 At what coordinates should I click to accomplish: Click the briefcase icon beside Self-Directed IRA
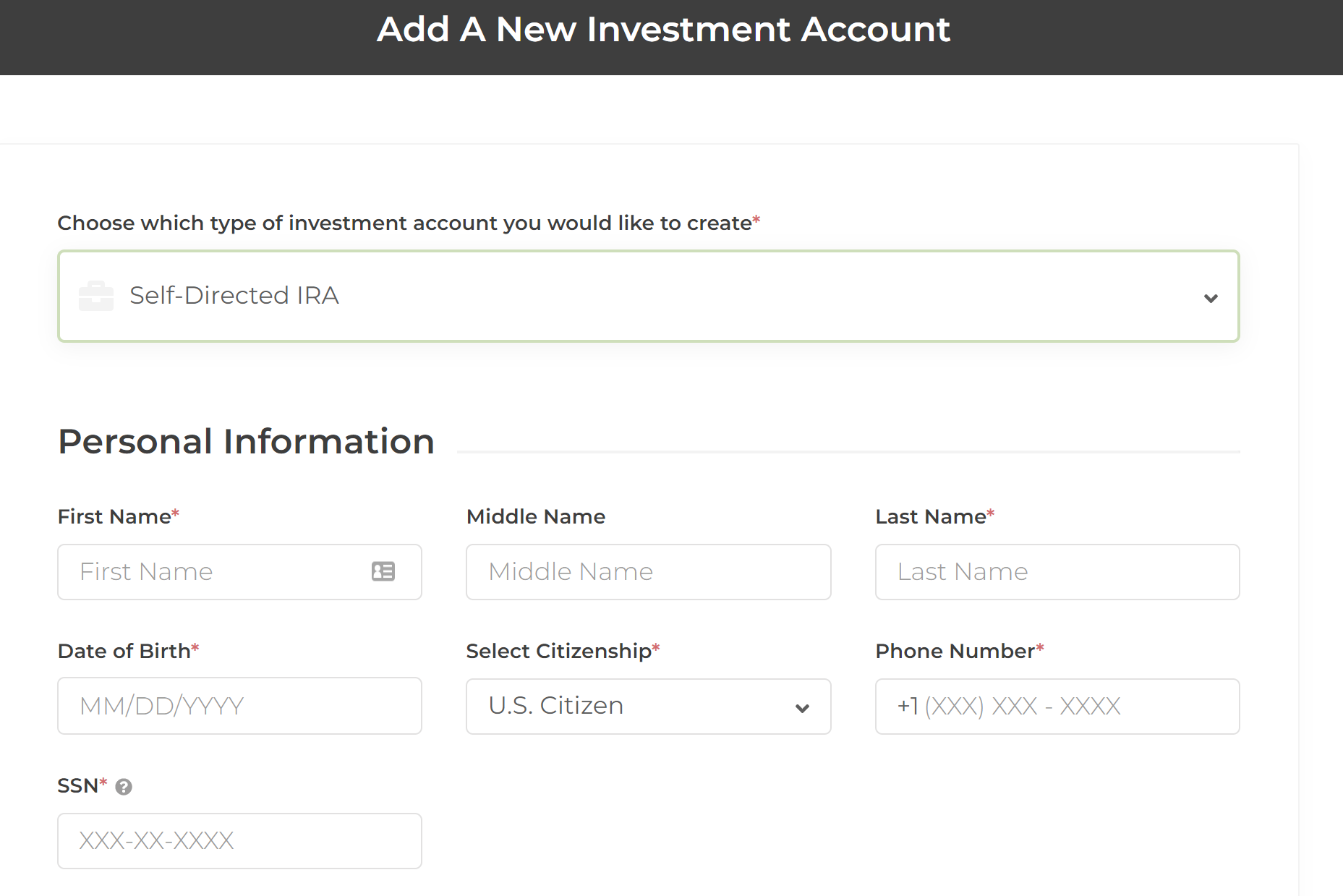coord(96,296)
